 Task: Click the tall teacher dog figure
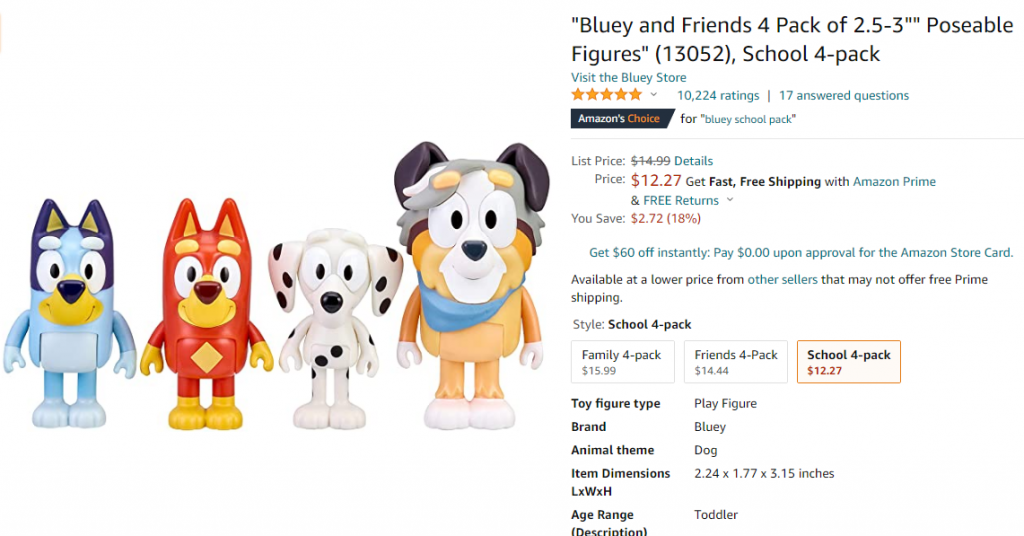472,286
